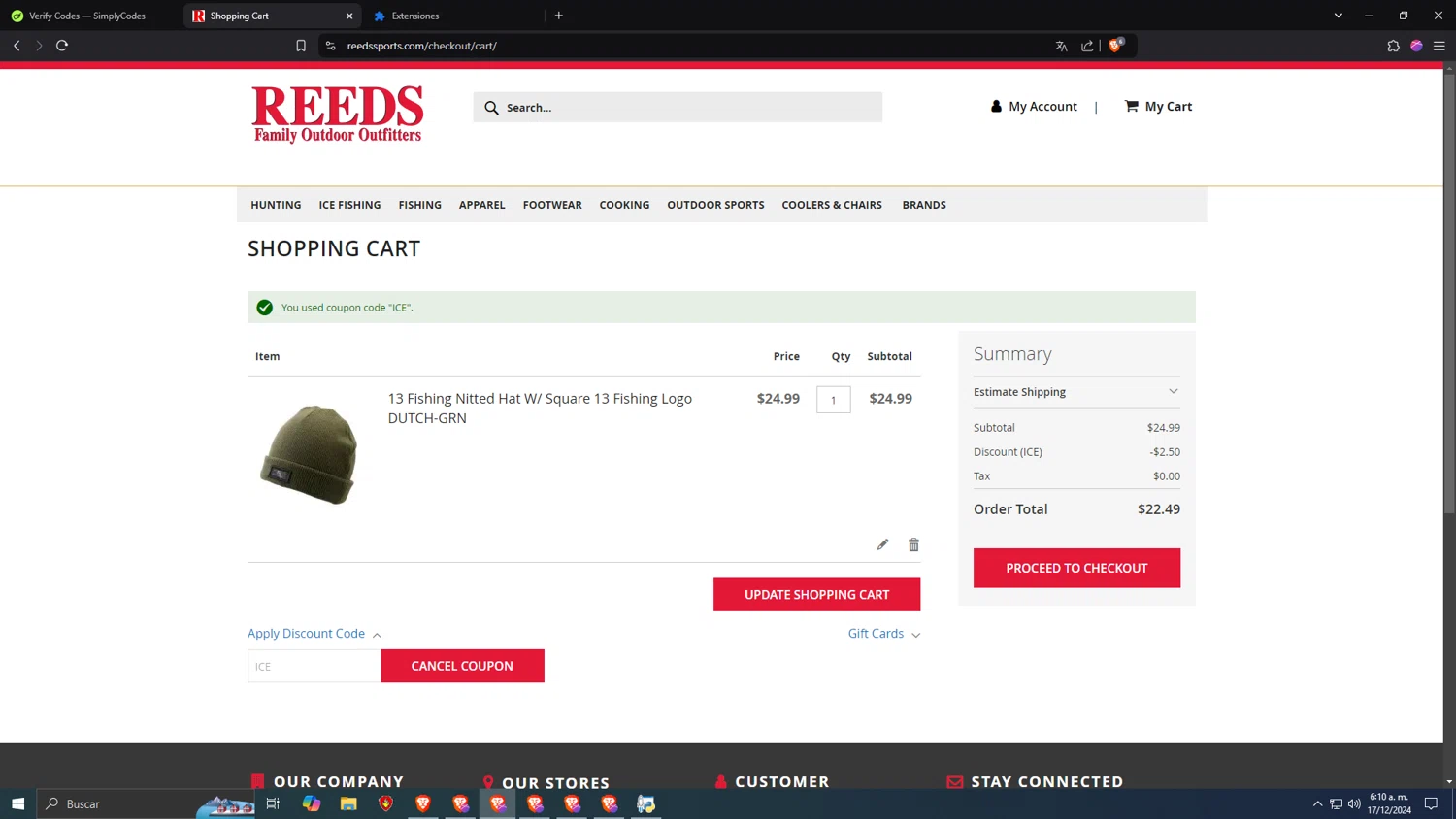
Task: Switch to the Extensiones tab
Action: pos(415,16)
